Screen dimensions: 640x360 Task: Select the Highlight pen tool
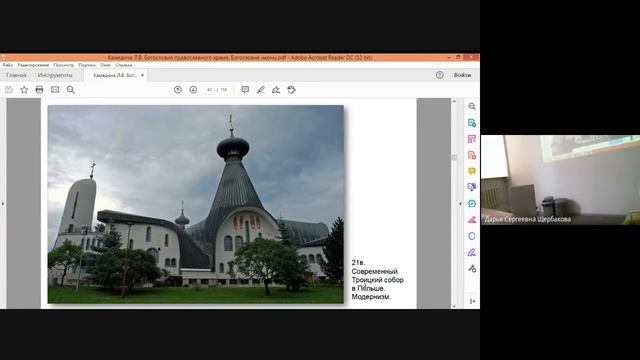click(x=260, y=90)
